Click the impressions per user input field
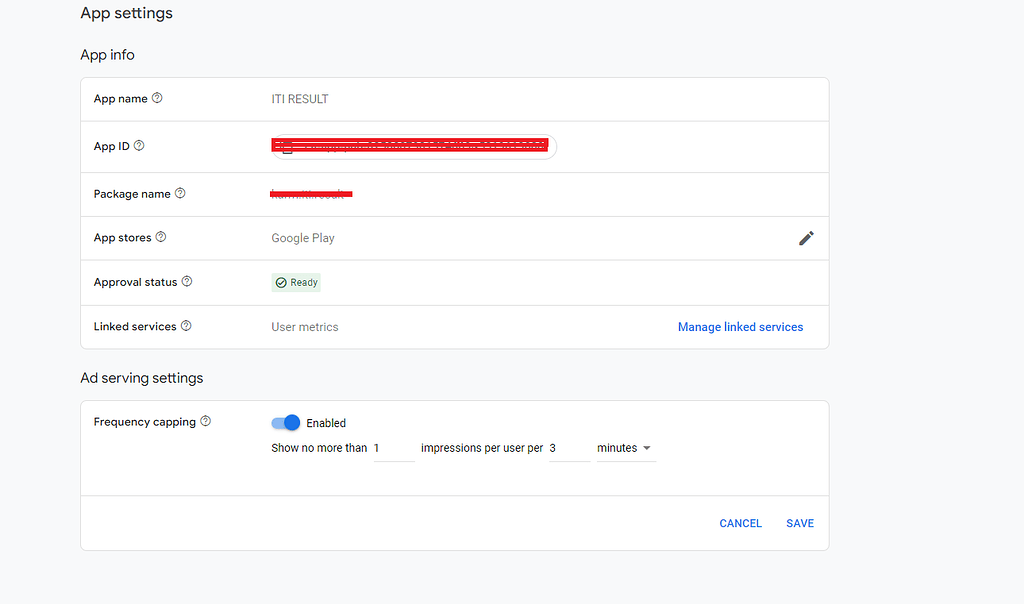 393,448
